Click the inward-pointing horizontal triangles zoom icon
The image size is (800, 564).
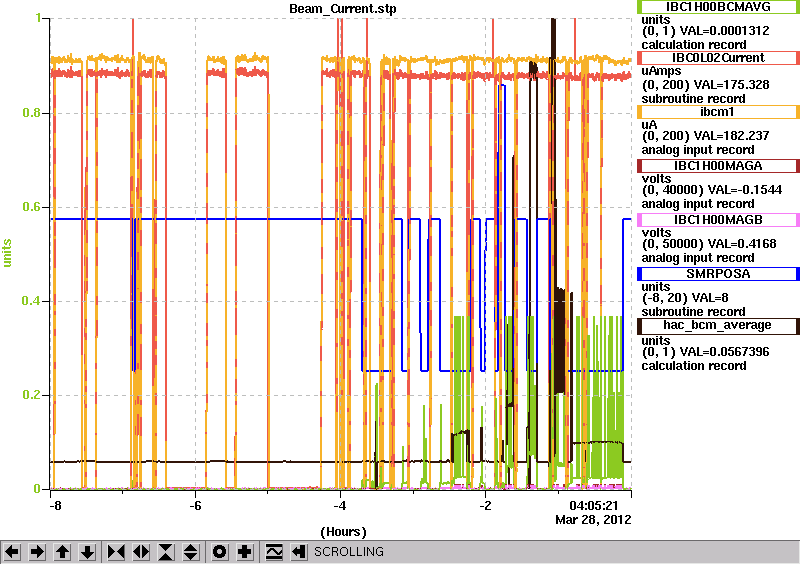(x=116, y=552)
